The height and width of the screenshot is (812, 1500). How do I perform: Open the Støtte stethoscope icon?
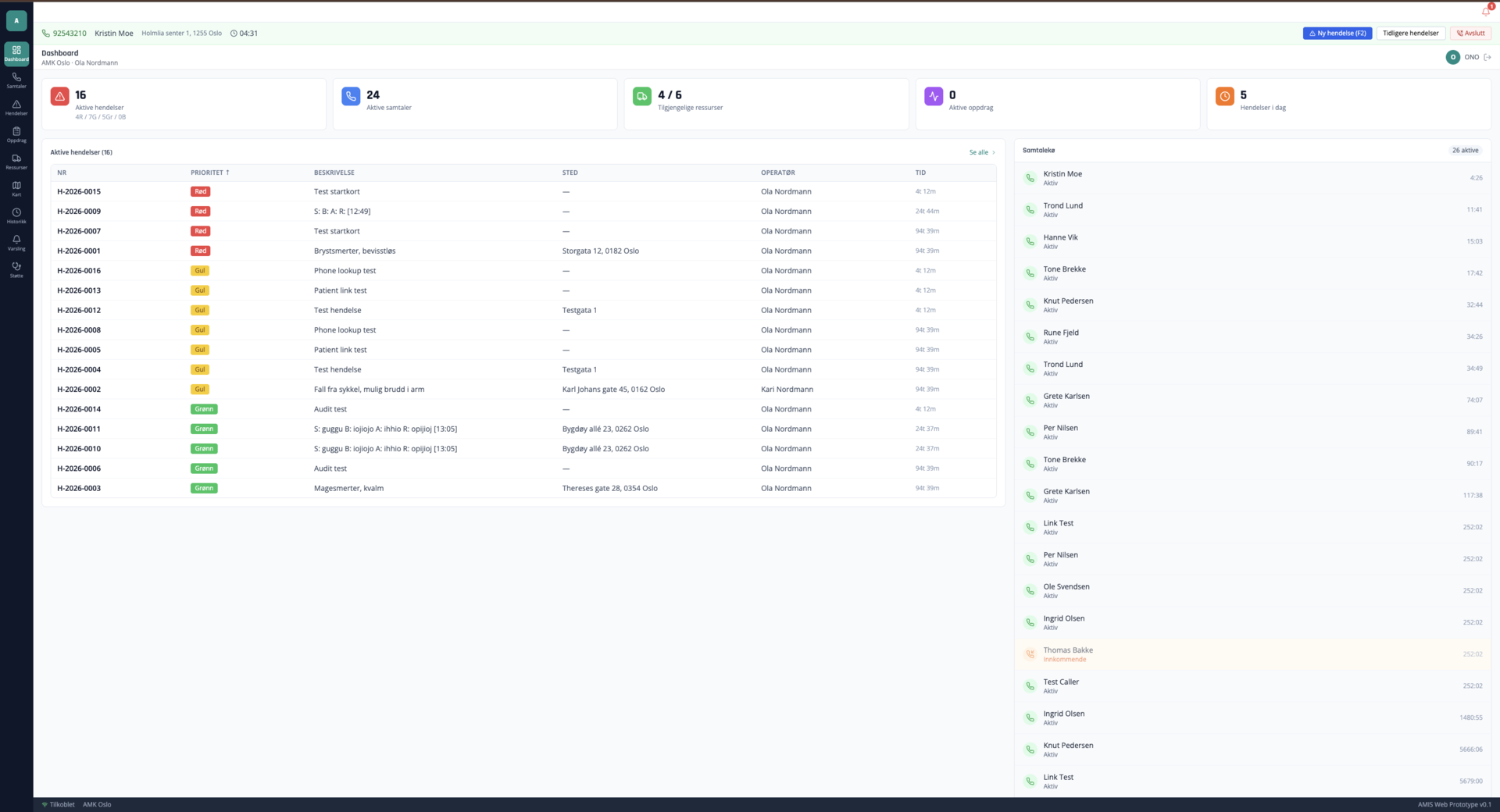[16, 269]
